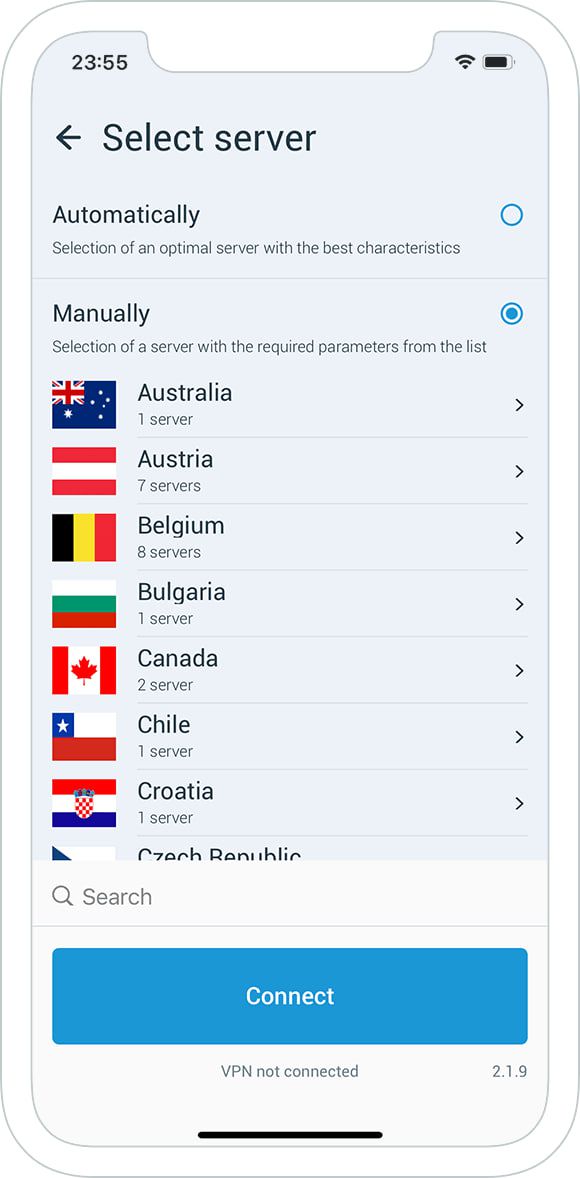Viewport: 580px width, 1178px height.
Task: Click the Belgium flag icon
Action: pos(84,537)
